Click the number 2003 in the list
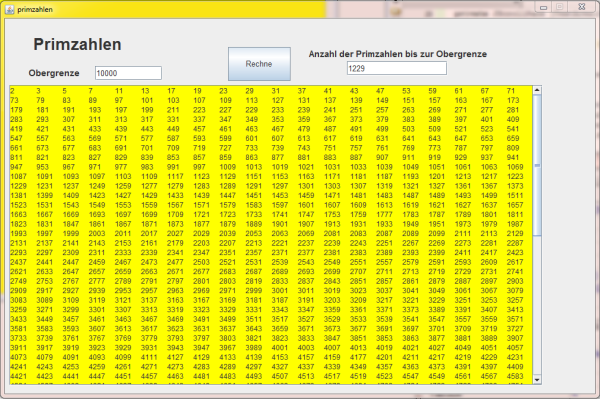This screenshot has height=399, width=600. pyautogui.click(x=97, y=233)
